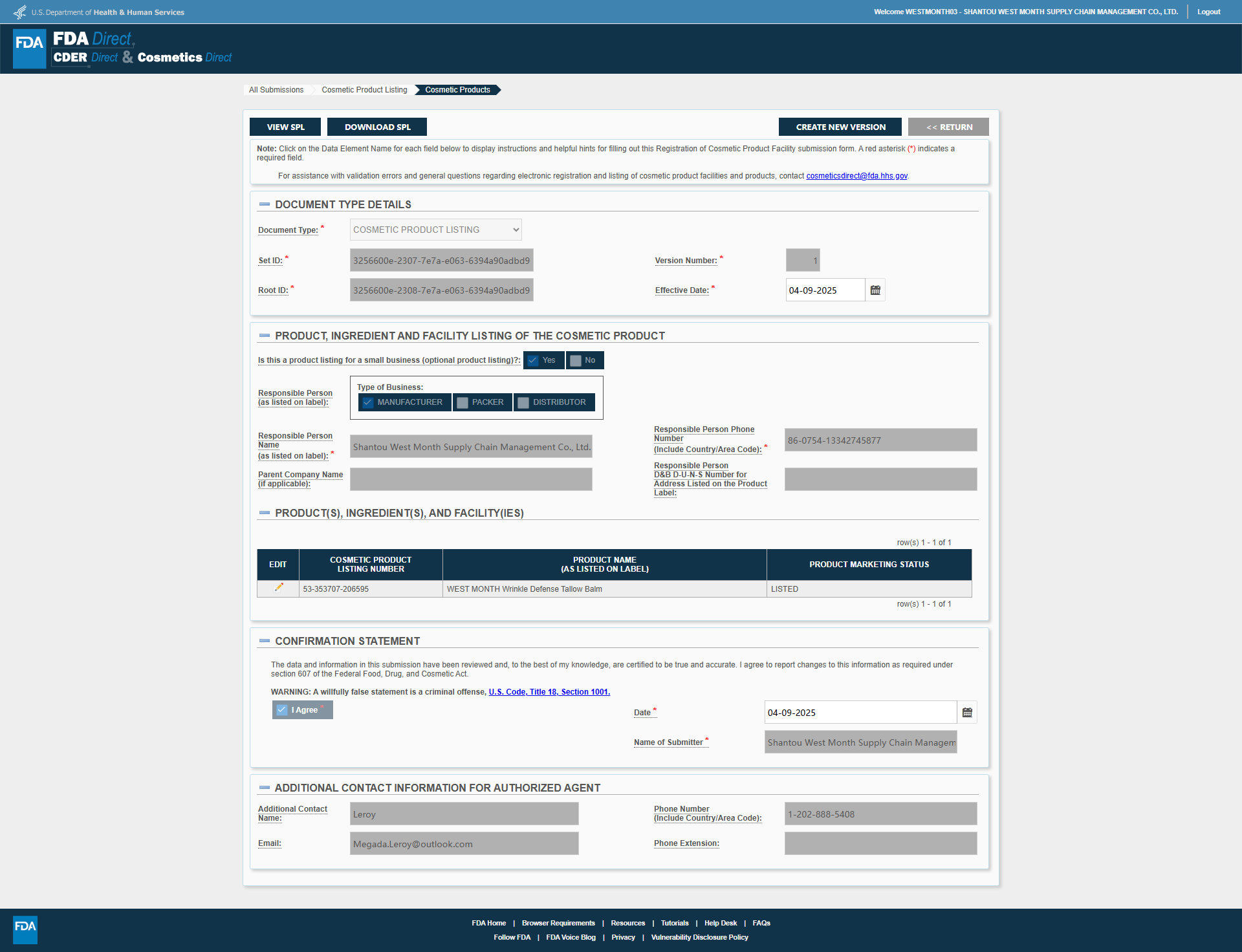Viewport: 1242px width, 952px height.
Task: Go to All Submissions breadcrumb
Action: point(276,90)
